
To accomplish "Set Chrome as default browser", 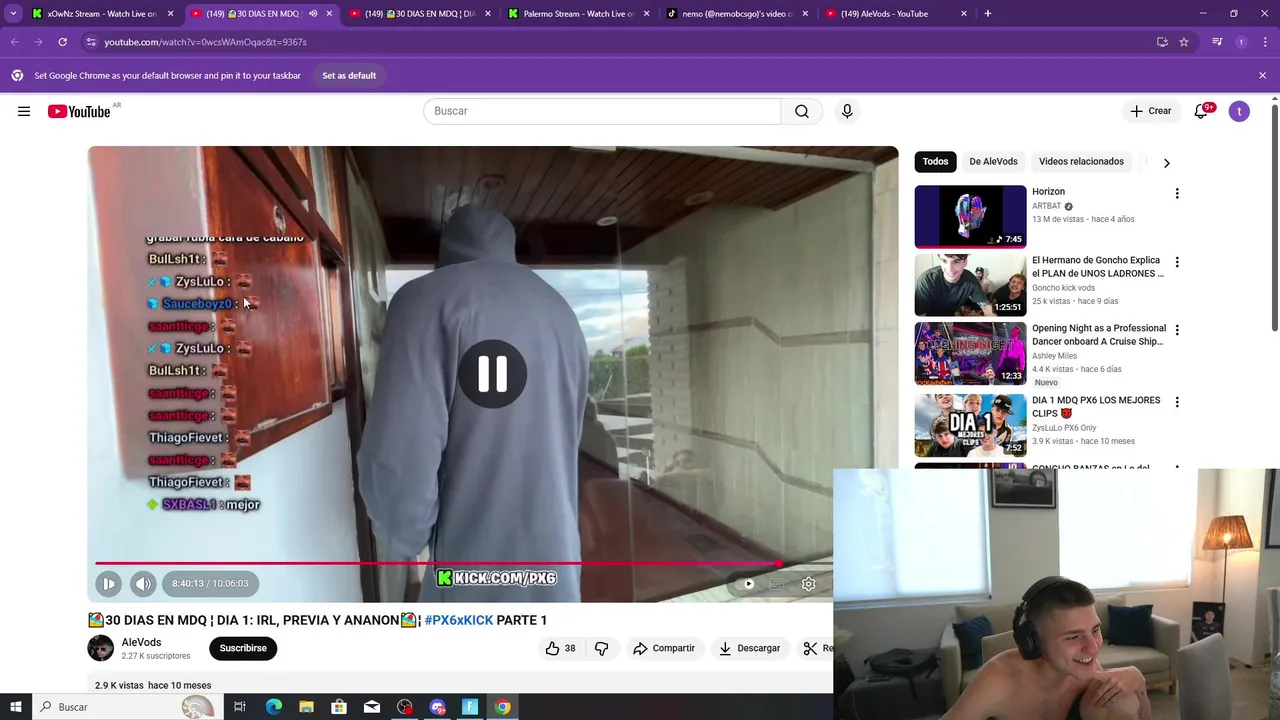I will point(349,76).
